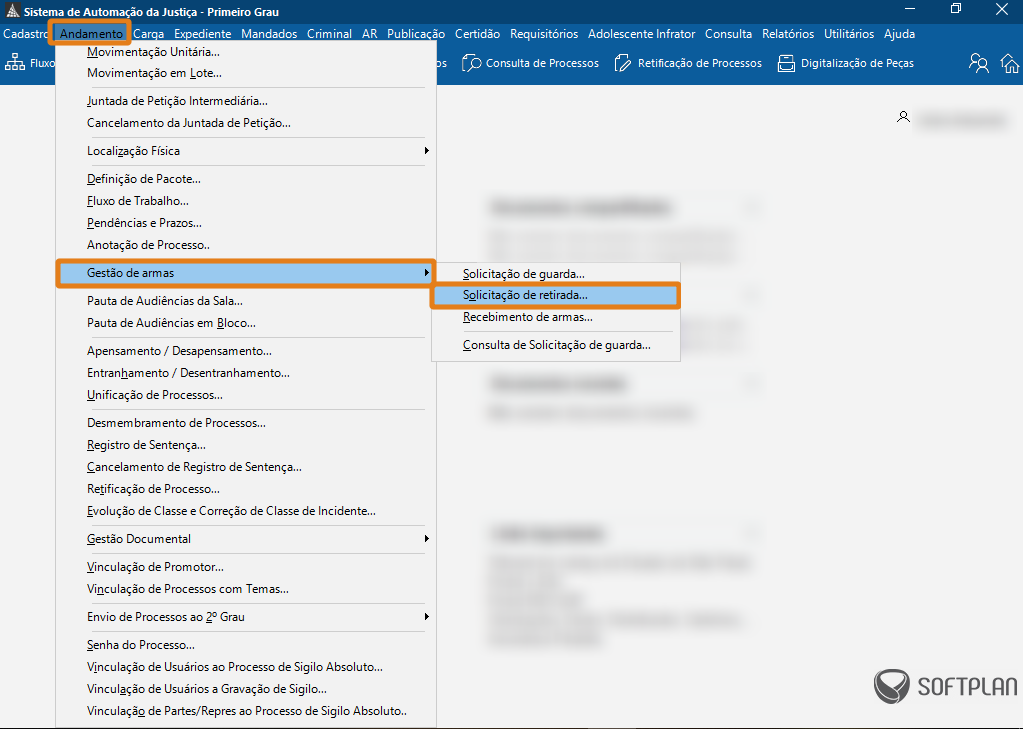Choose Apensamento / Desapensamento entry

pyautogui.click(x=179, y=351)
